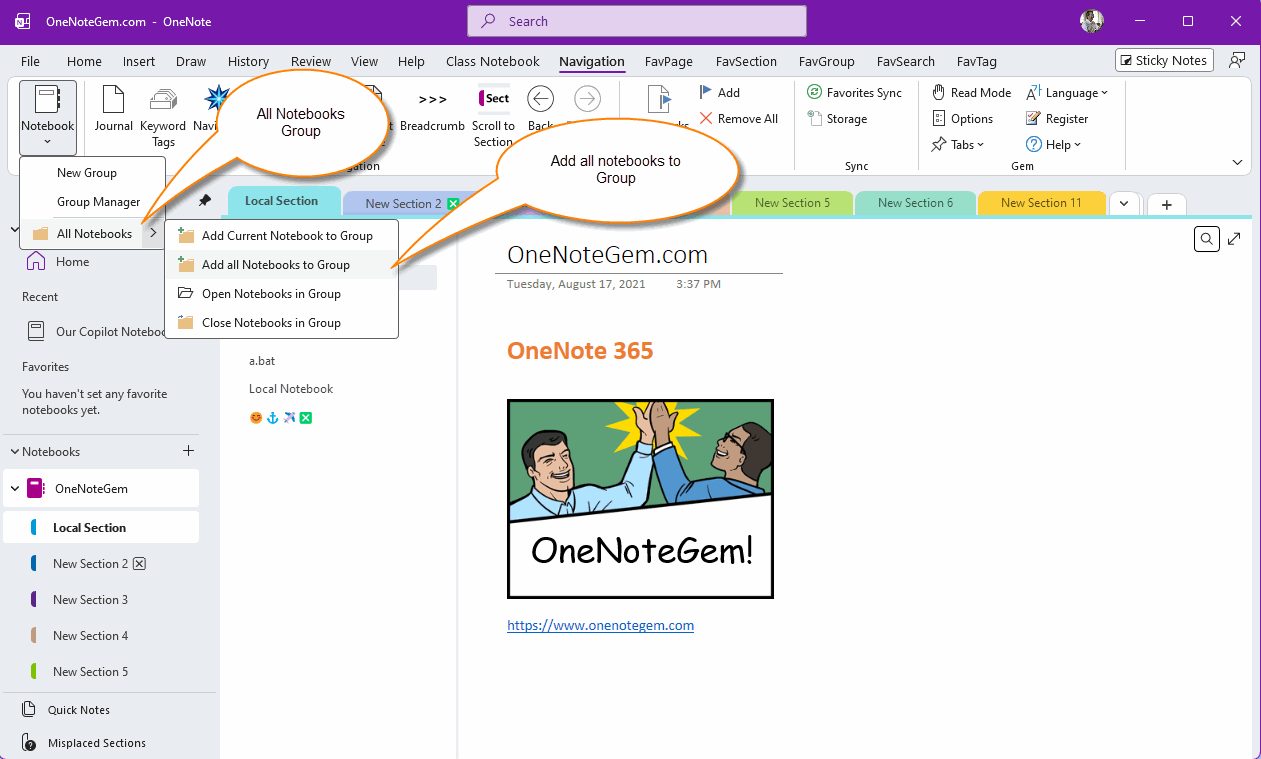
Task: Select the a.bat page
Action: point(262,360)
